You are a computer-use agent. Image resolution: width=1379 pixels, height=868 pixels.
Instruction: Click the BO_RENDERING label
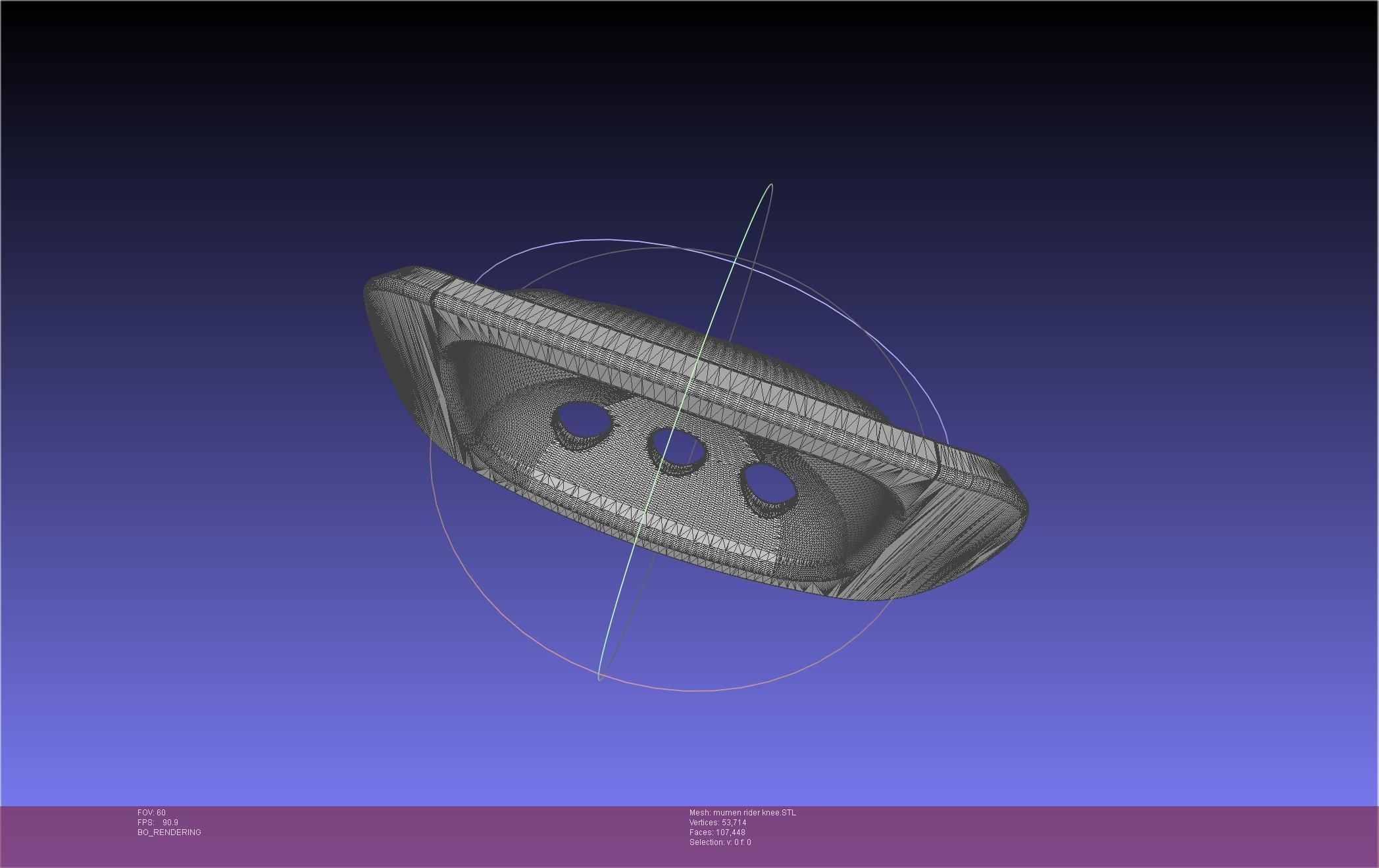pos(169,832)
